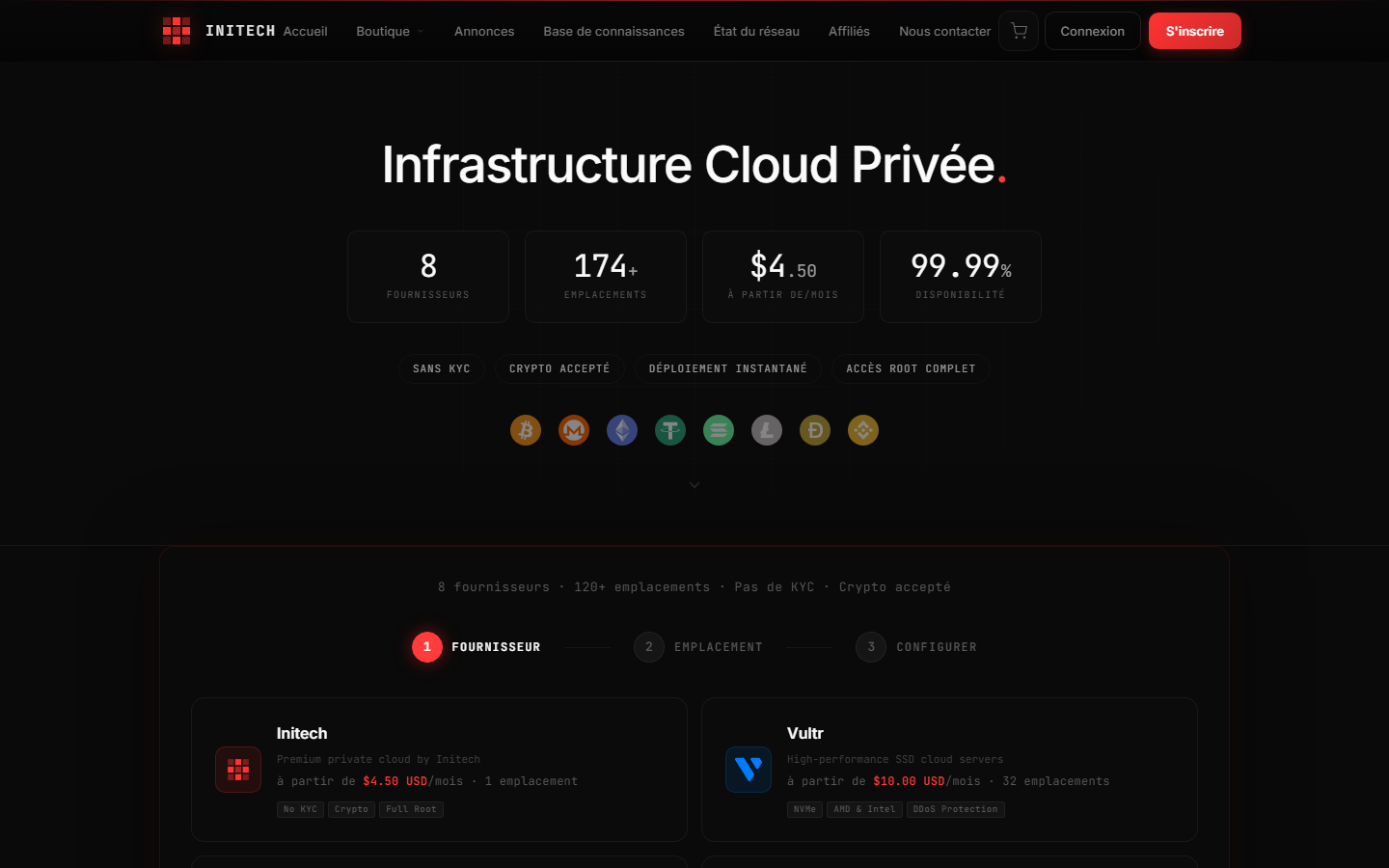Screen dimensions: 1389x868
Task: Click the No KYC tag on Initech
Action: (x=300, y=809)
